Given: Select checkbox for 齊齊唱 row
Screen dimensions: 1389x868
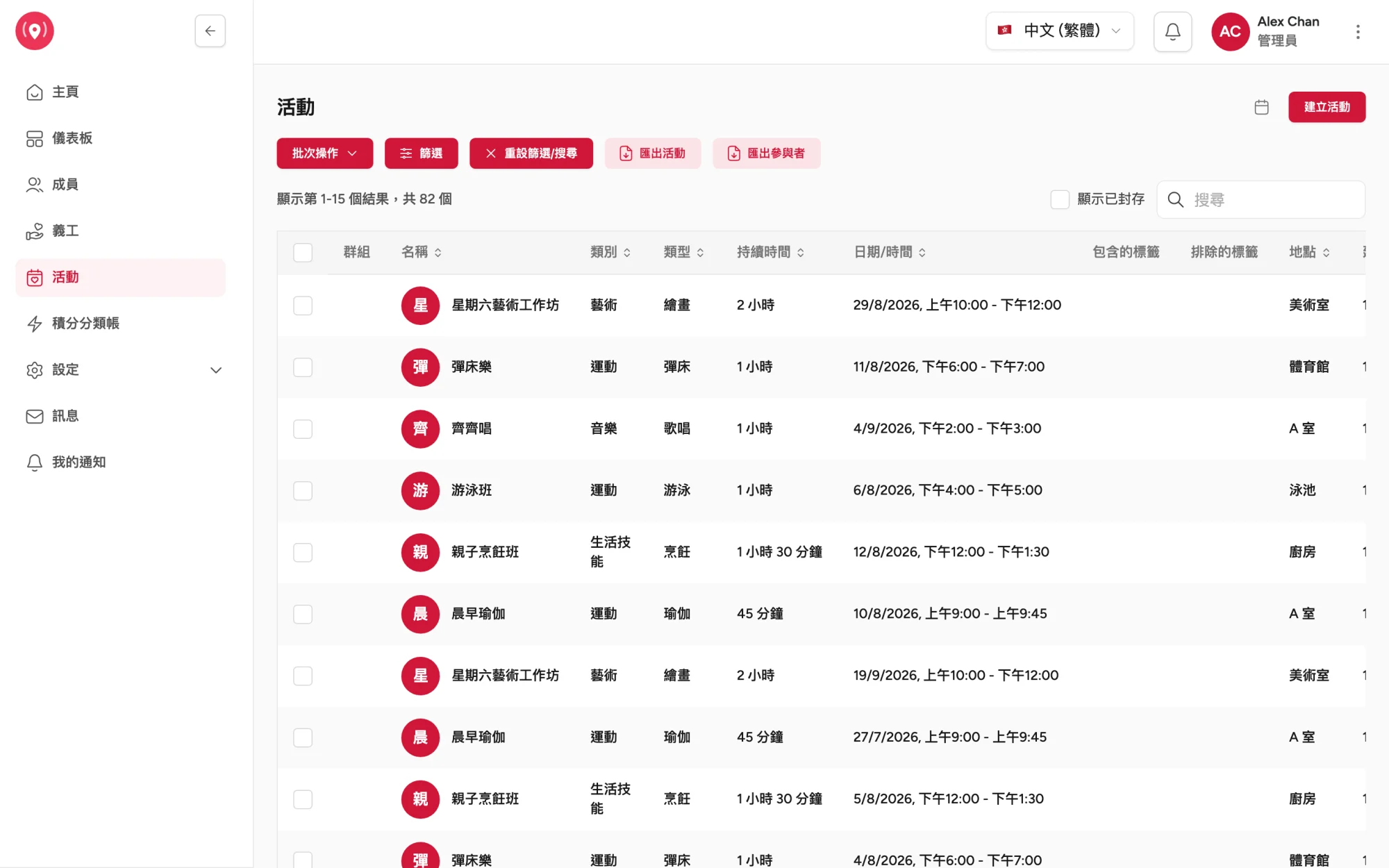Looking at the screenshot, I should pyautogui.click(x=303, y=428).
